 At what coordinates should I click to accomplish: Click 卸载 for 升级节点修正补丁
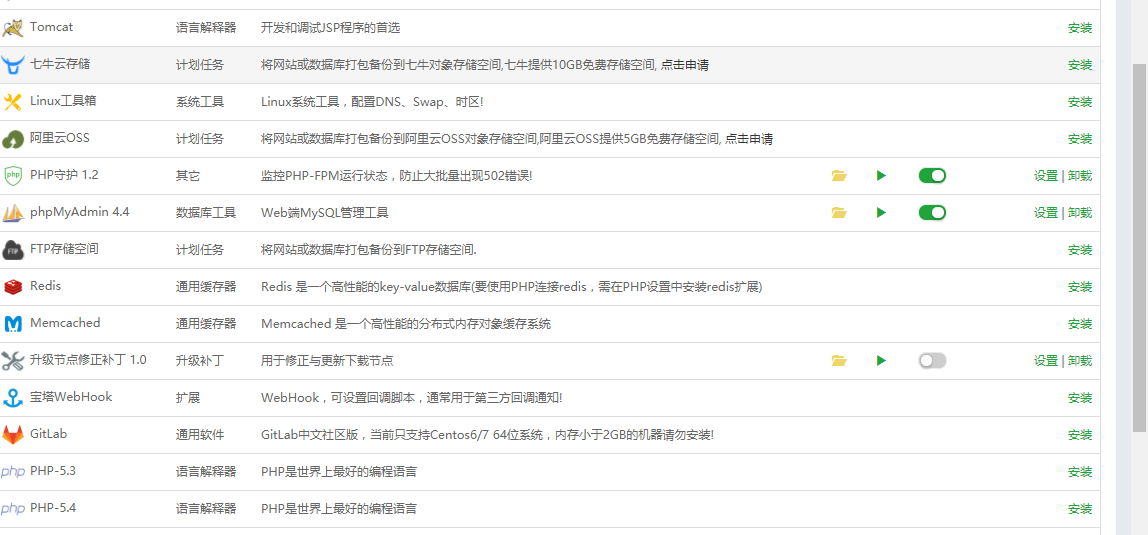point(1080,361)
